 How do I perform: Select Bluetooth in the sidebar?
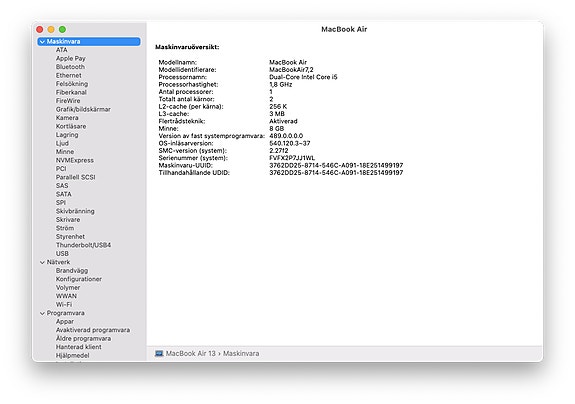click(x=70, y=67)
